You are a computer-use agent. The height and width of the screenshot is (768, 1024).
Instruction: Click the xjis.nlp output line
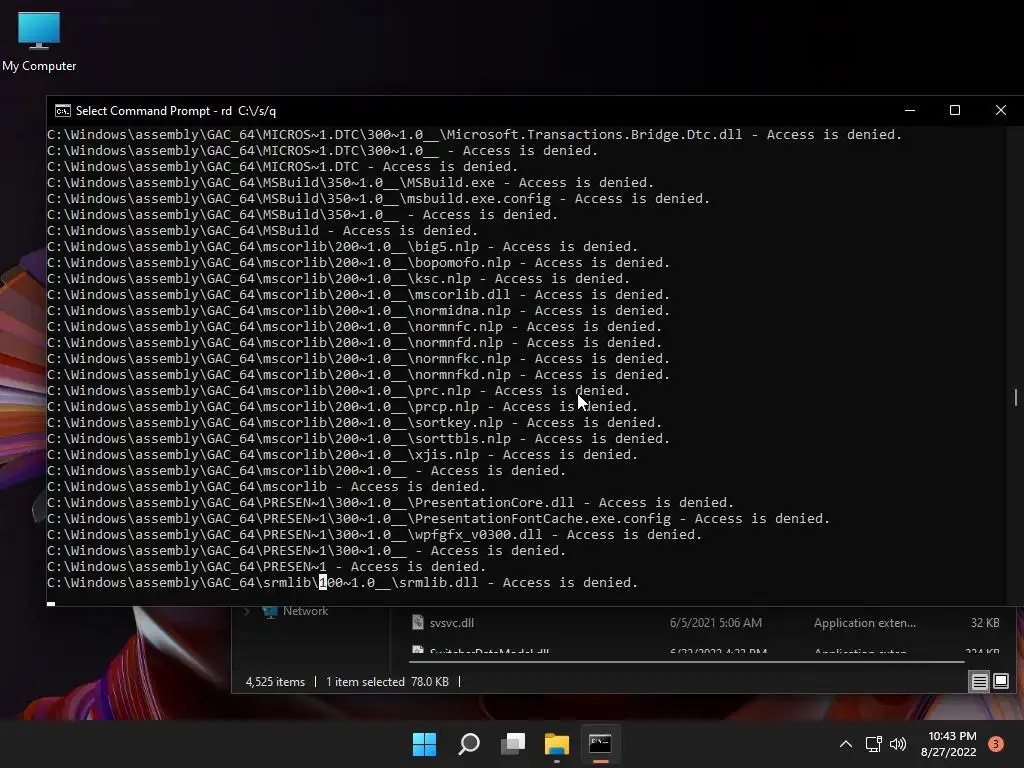(x=342, y=455)
